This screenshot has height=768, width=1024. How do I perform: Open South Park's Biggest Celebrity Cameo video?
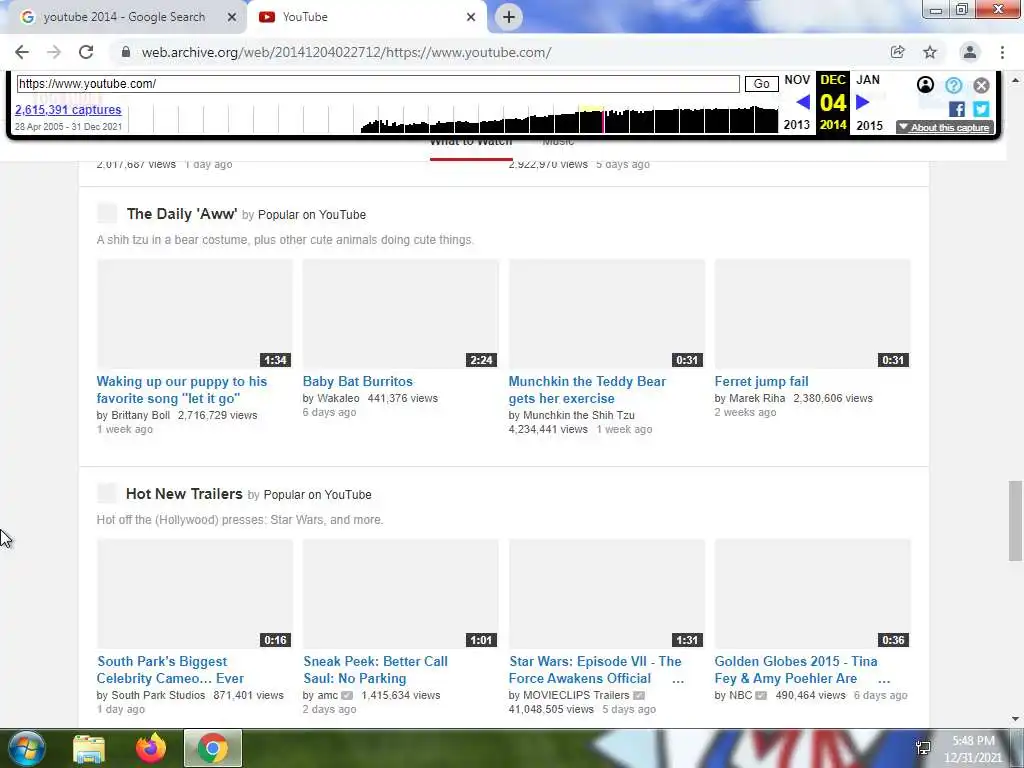tap(170, 670)
